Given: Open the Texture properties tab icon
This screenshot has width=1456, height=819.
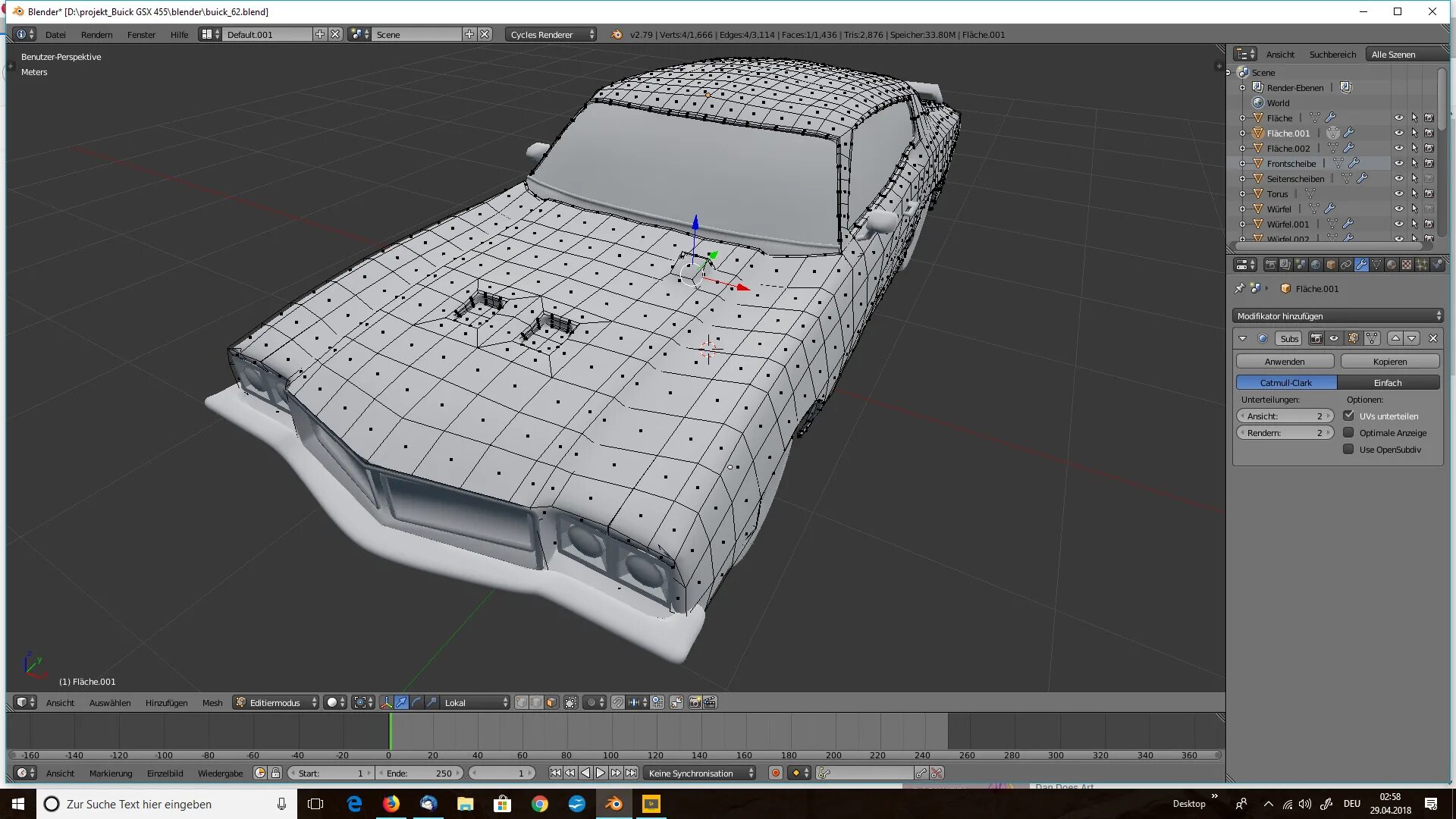Looking at the screenshot, I should point(1407,265).
